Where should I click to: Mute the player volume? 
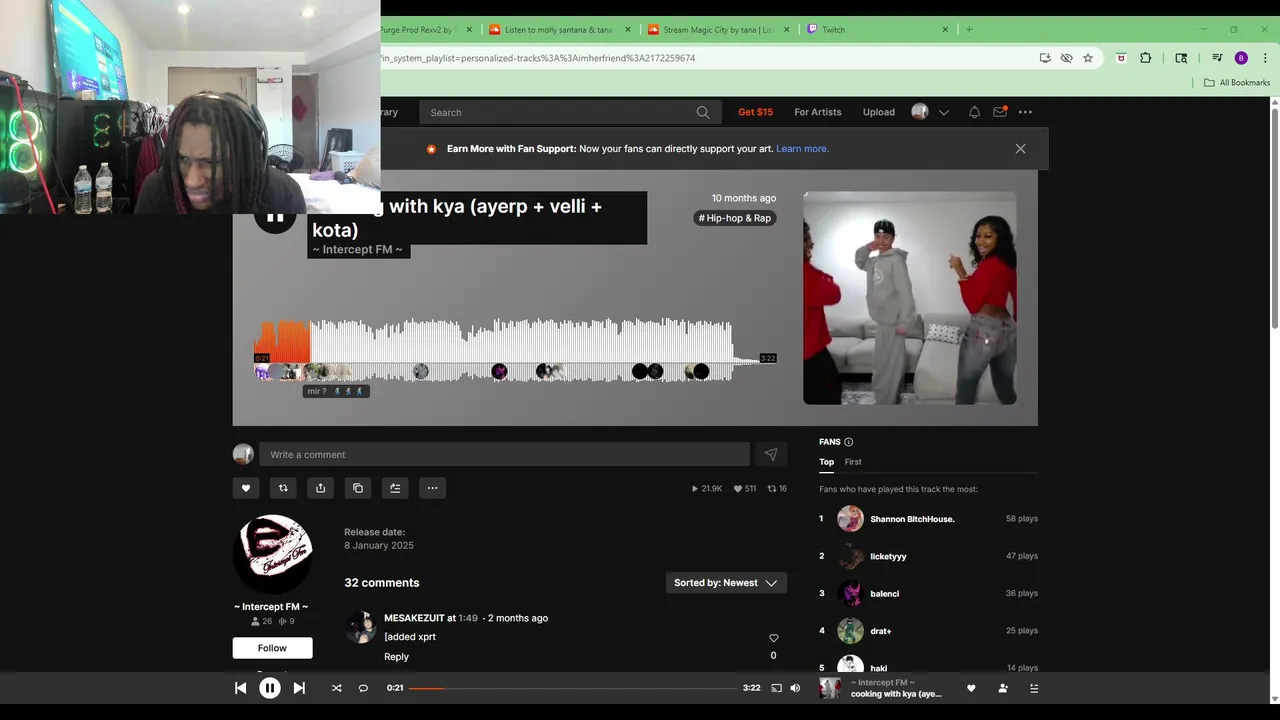pos(795,688)
